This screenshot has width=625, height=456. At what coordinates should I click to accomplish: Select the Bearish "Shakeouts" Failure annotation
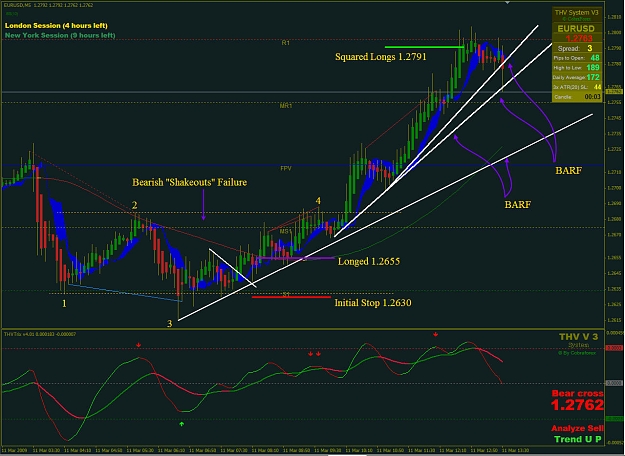190,182
